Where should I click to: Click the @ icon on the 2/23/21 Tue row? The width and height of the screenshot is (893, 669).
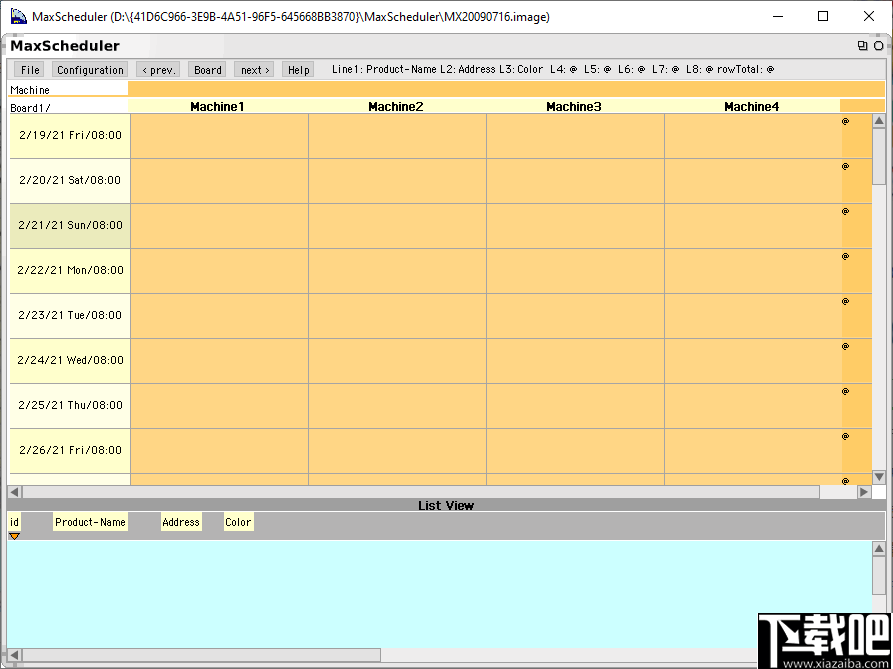coord(845,301)
